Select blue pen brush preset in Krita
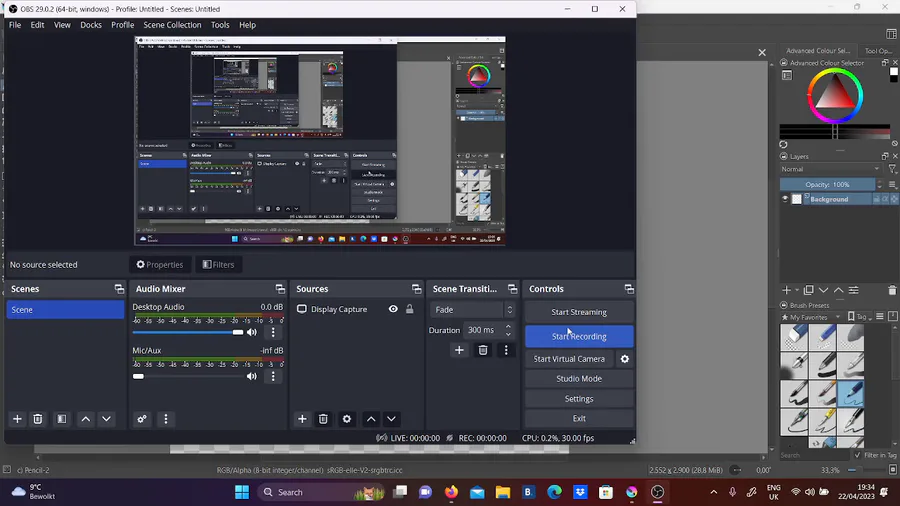This screenshot has width=900, height=506. pyautogui.click(x=850, y=394)
